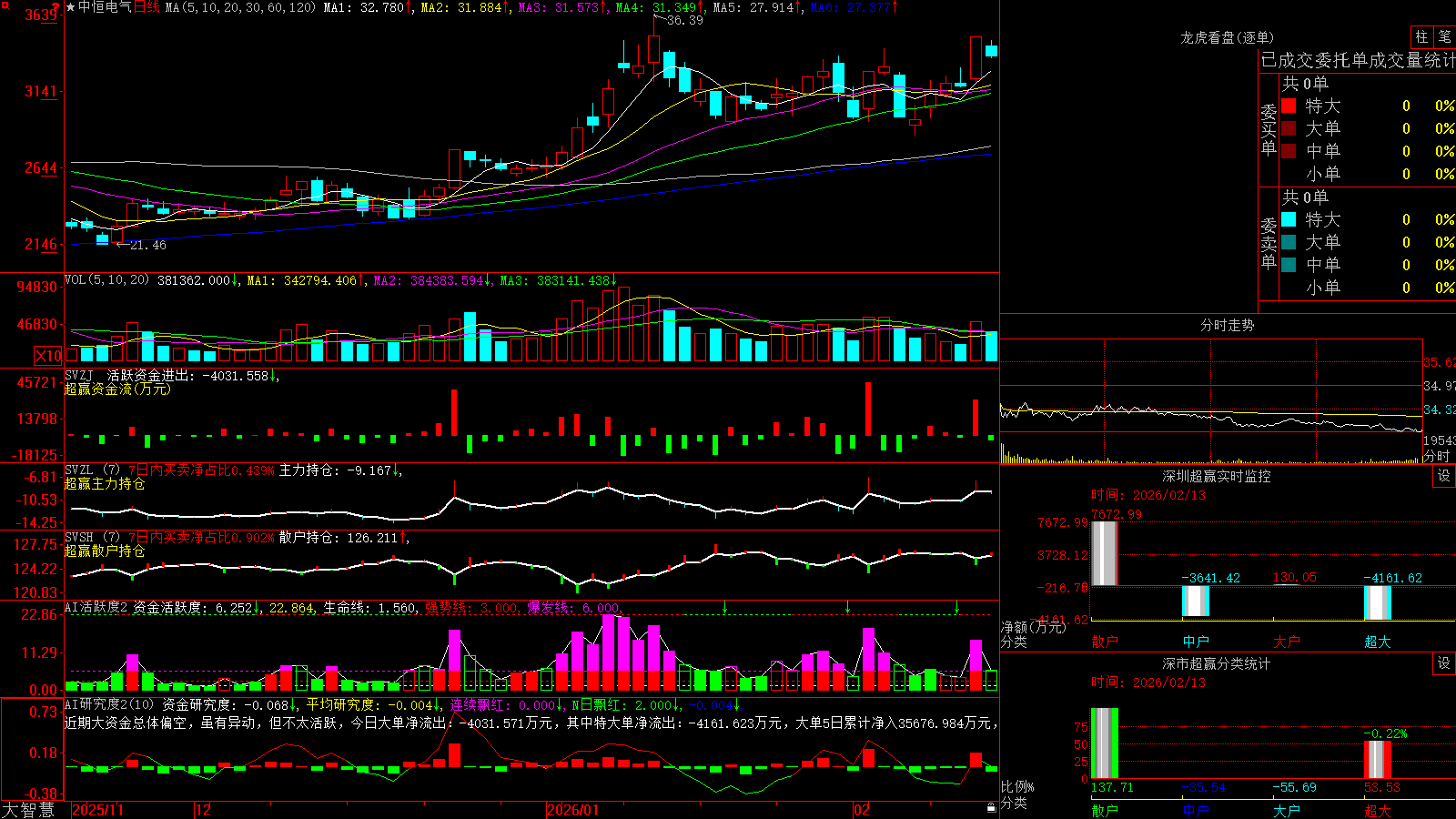Jump to the 02 month time axis marker

[862, 810]
